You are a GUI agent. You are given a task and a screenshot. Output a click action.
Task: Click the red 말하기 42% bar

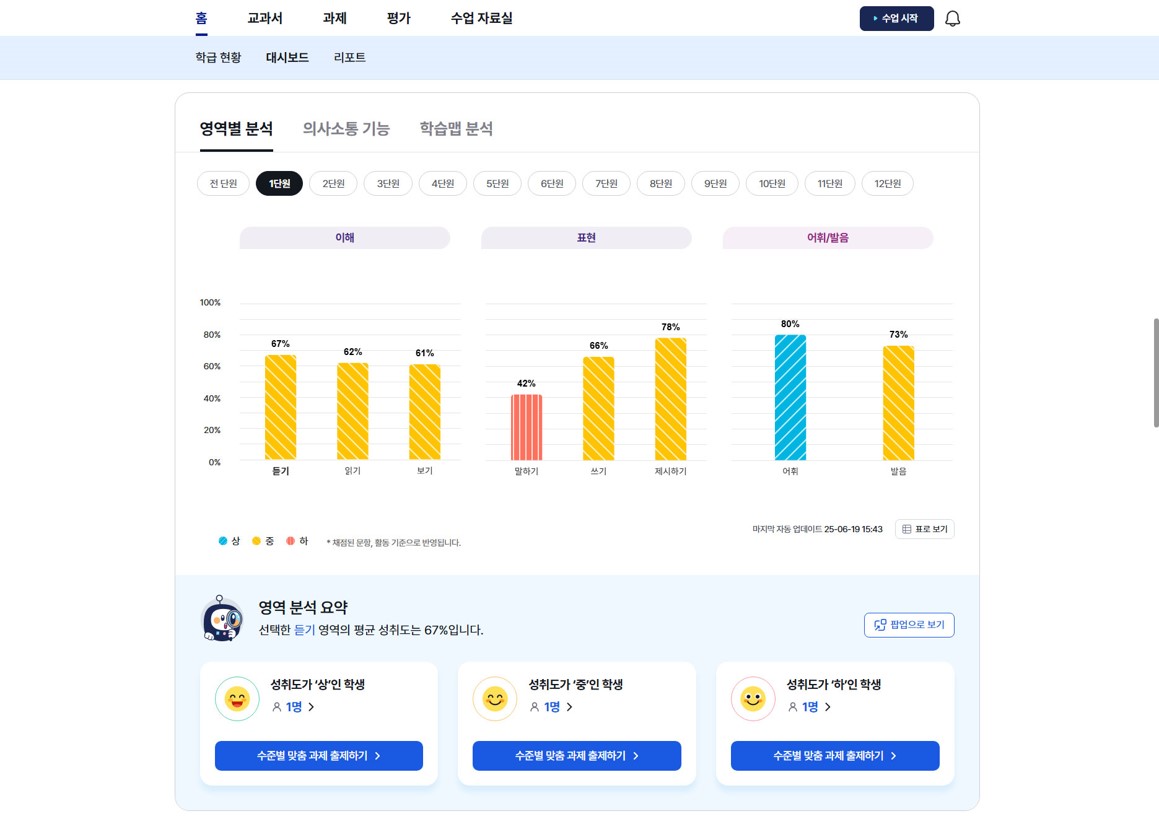[526, 427]
